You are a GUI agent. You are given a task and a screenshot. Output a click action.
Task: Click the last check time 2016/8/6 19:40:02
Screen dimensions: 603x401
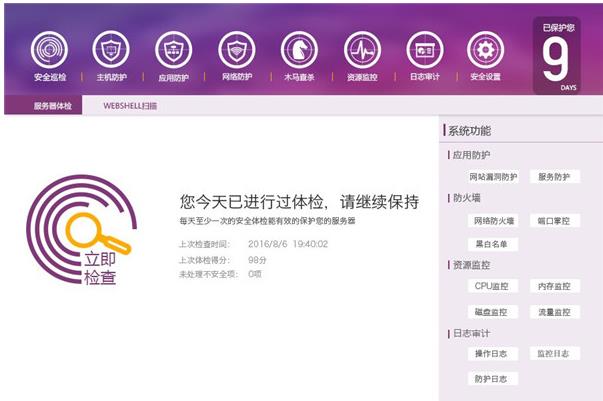tap(288, 244)
